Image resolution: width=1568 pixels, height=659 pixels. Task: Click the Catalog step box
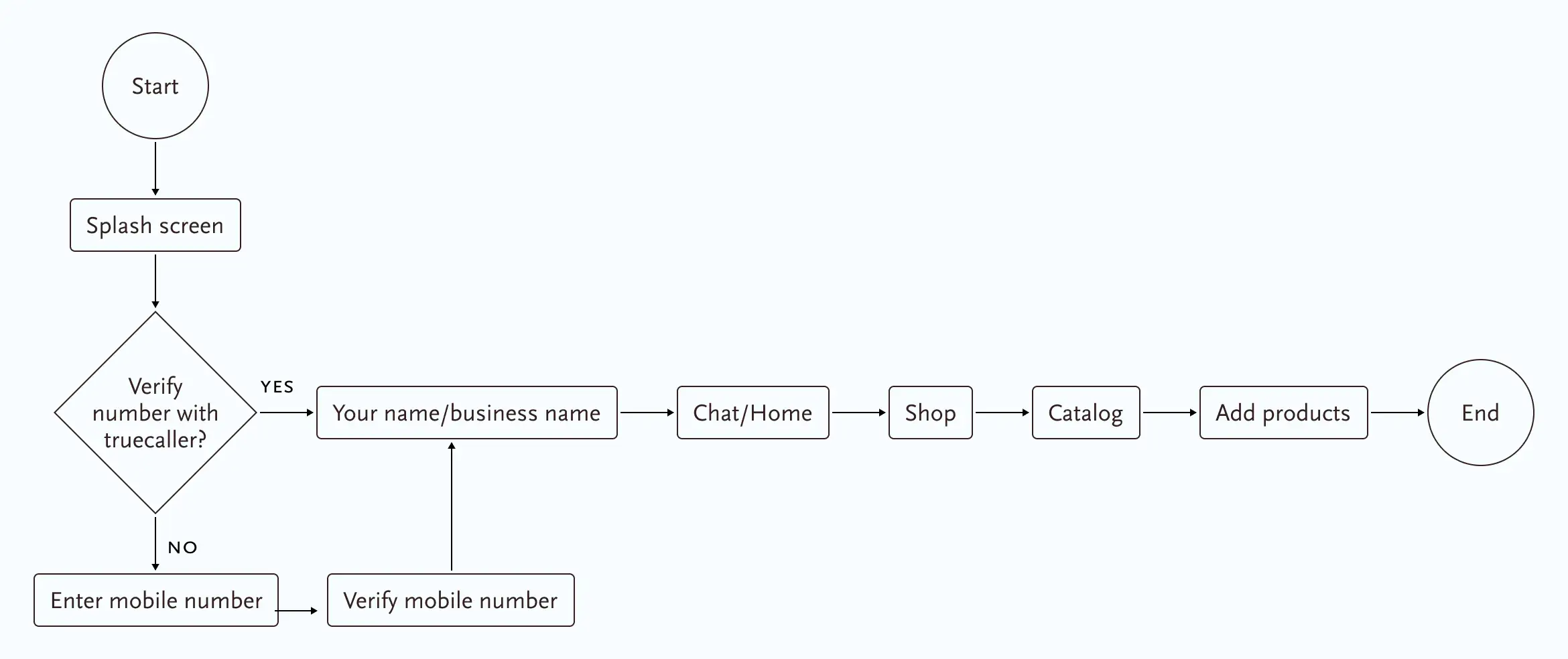pos(1086,413)
